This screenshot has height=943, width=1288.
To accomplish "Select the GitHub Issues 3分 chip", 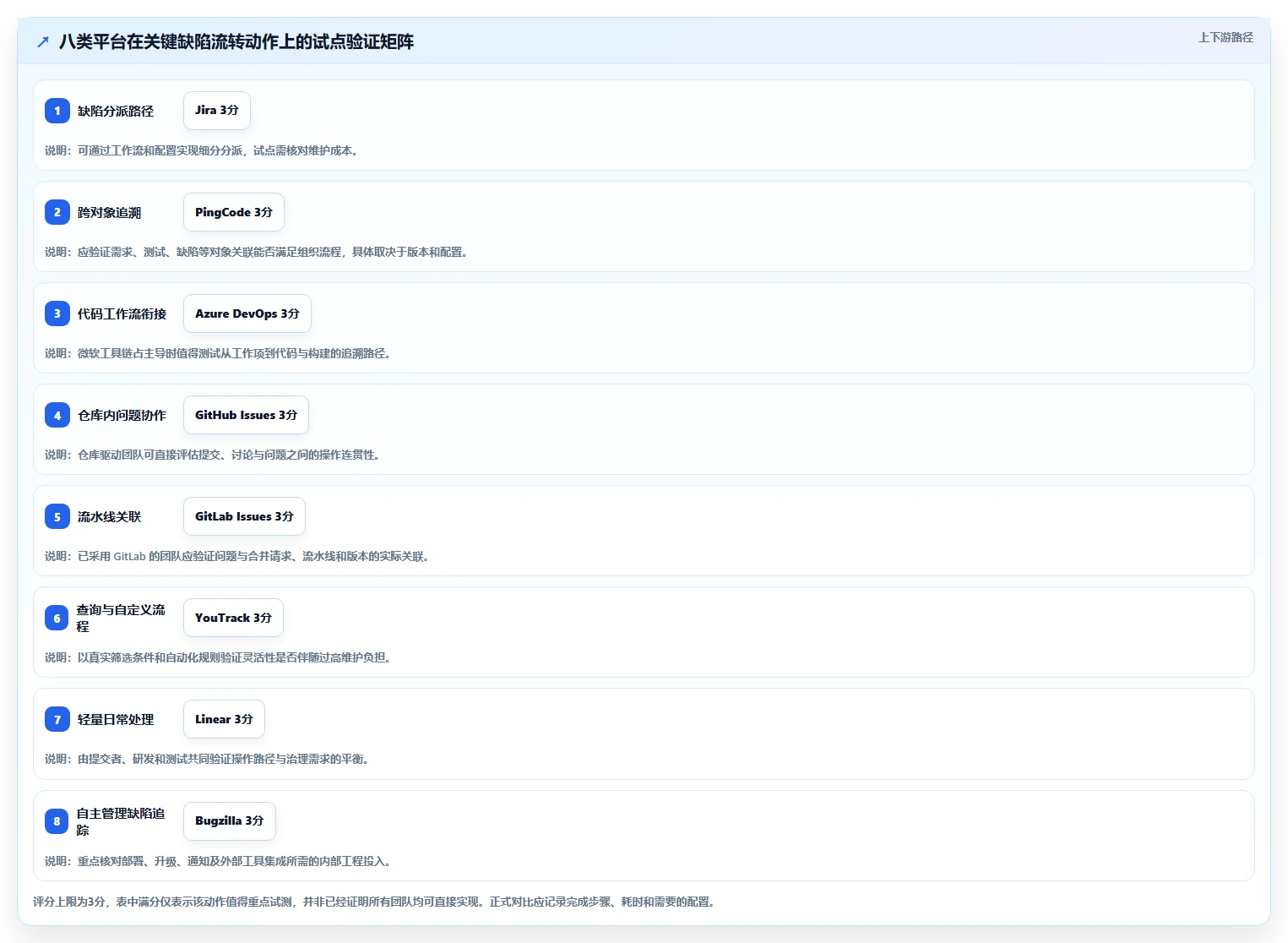I will [x=246, y=415].
